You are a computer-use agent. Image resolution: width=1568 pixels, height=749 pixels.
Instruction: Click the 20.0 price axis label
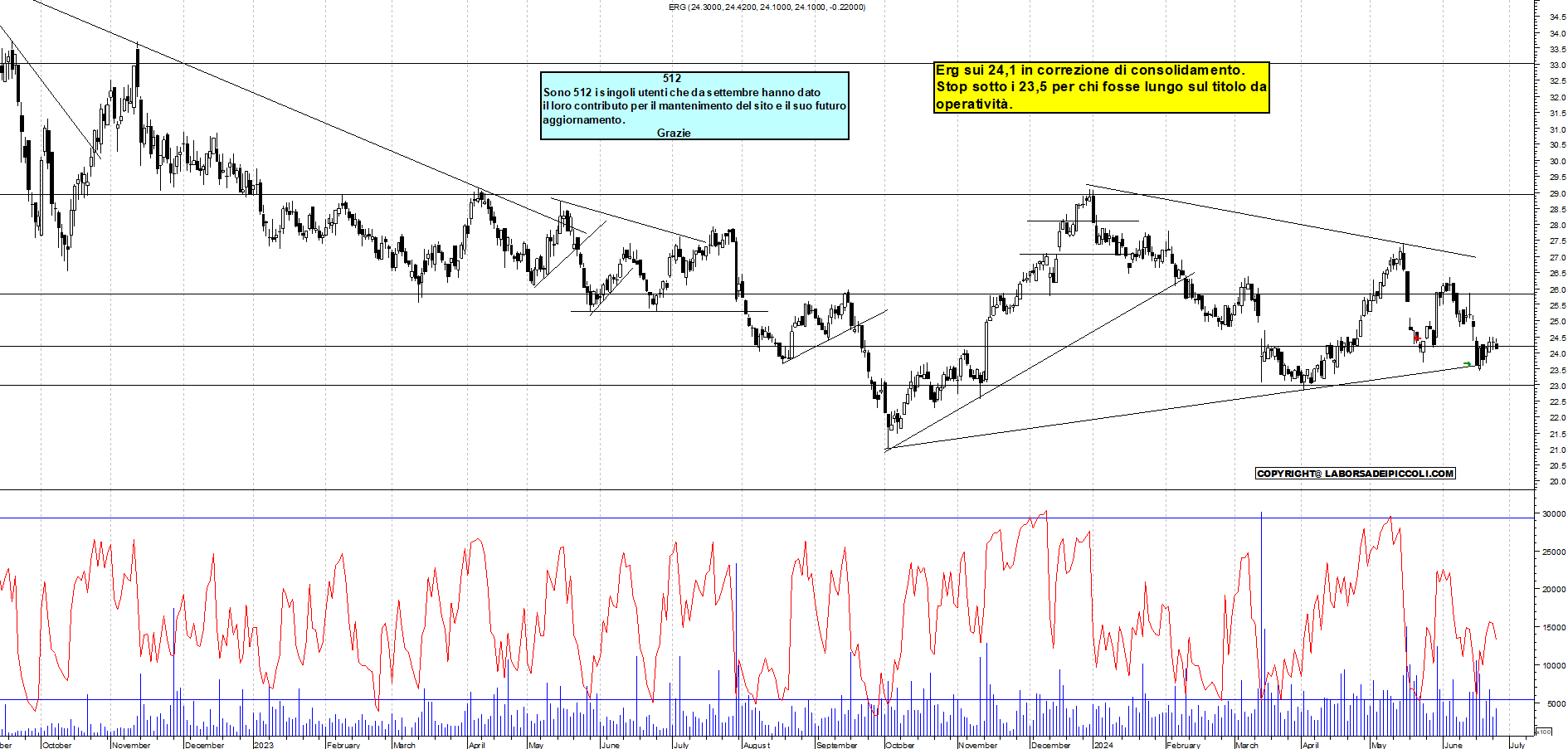(x=1557, y=482)
